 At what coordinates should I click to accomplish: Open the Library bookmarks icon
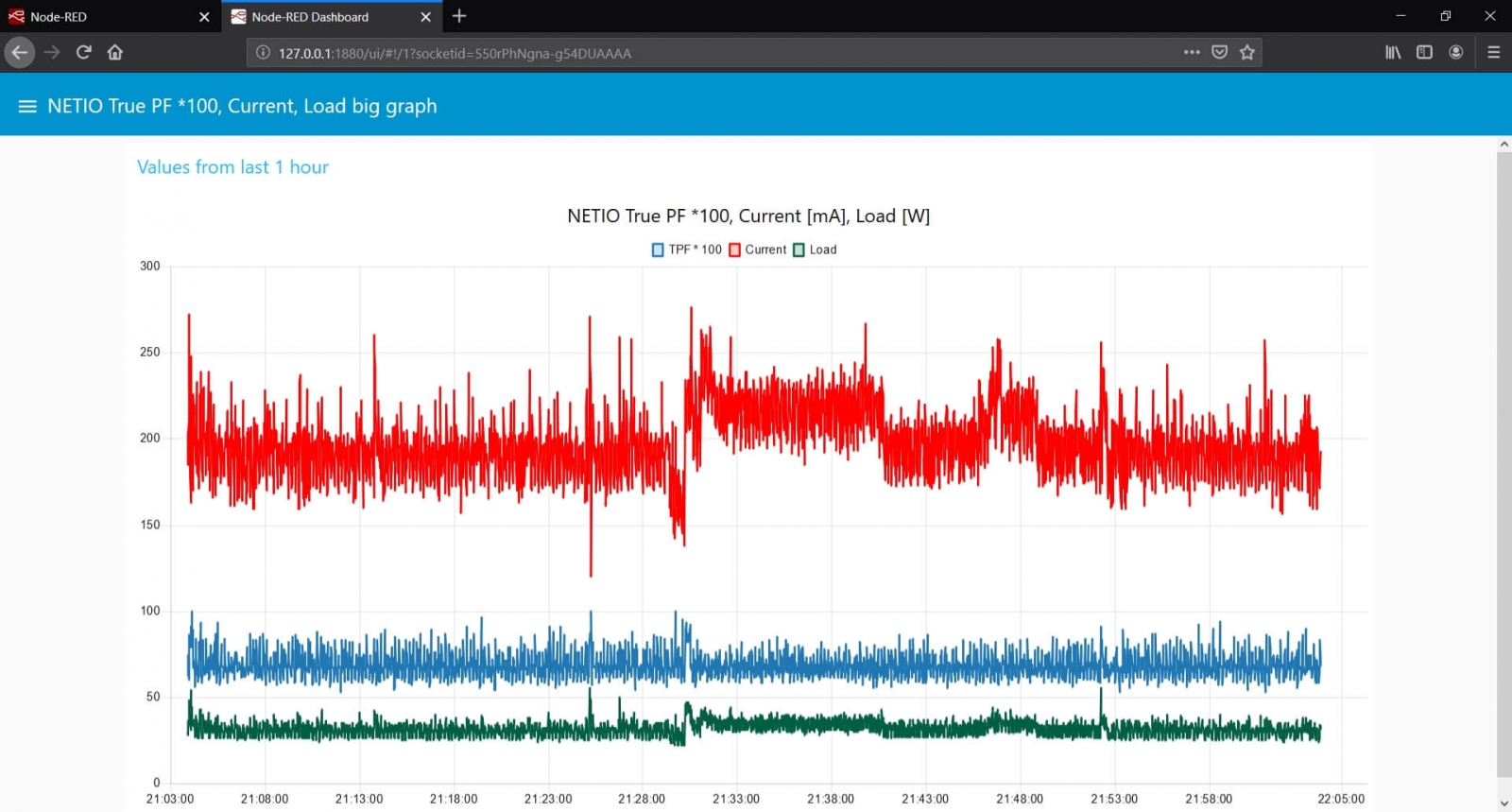coord(1393,52)
